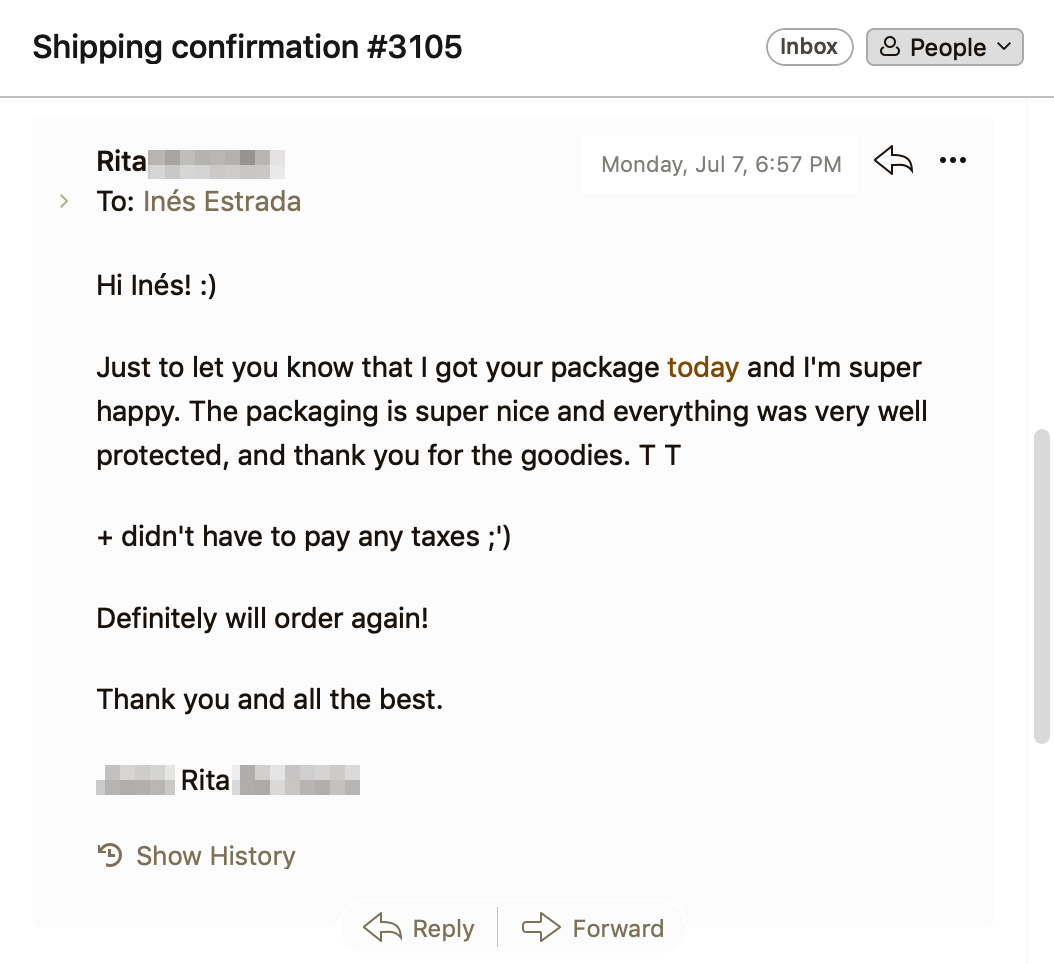This screenshot has width=1054, height=964.
Task: Click the clock icon next to Show History
Action: click(x=110, y=856)
